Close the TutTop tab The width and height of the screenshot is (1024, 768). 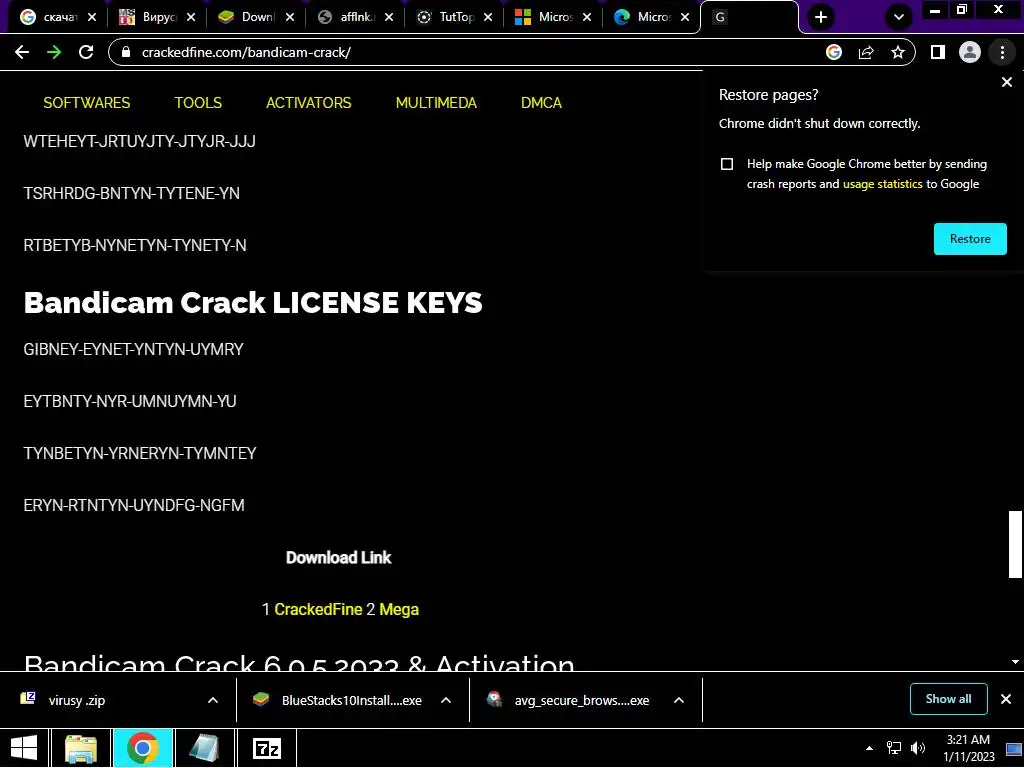488,18
